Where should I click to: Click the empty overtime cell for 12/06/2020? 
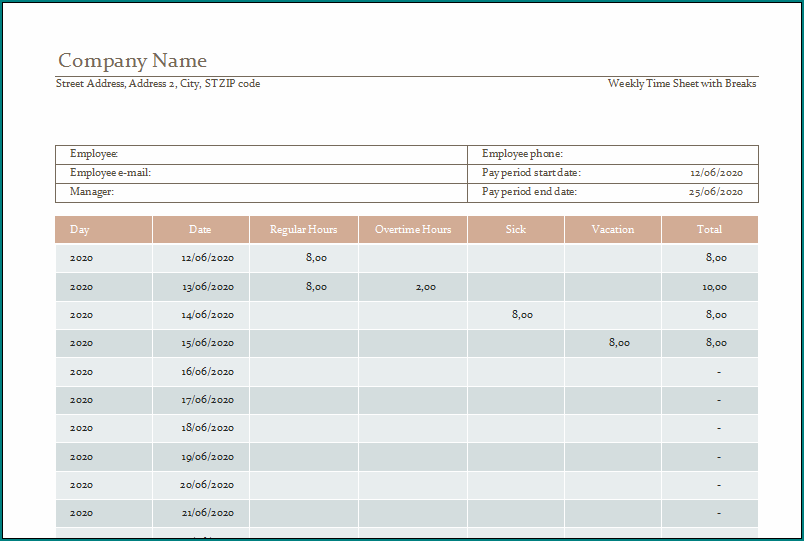413,258
